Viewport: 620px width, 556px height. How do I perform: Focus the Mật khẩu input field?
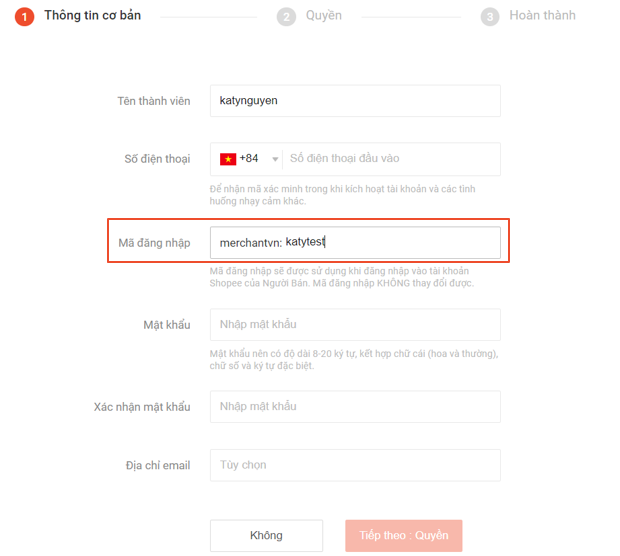[x=355, y=325]
